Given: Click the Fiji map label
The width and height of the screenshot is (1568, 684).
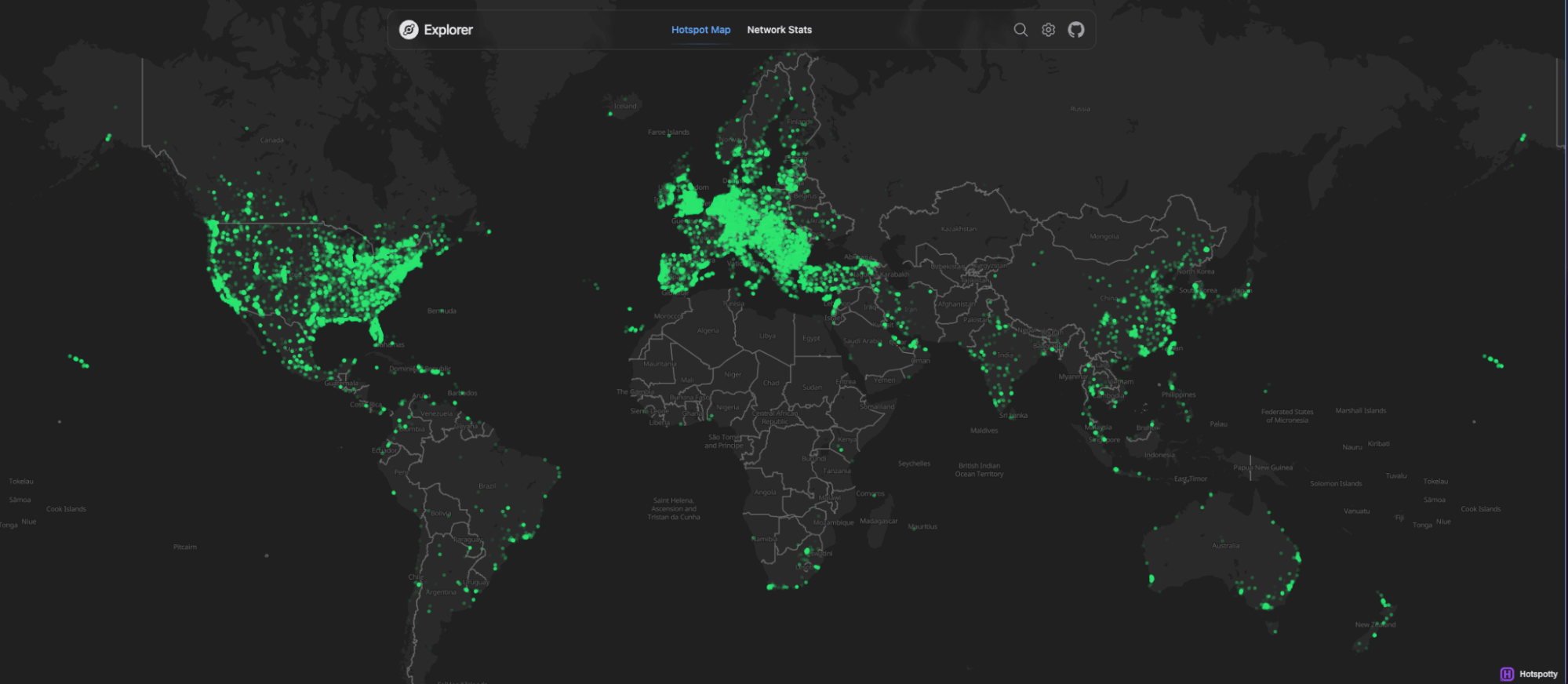Looking at the screenshot, I should click(x=1399, y=517).
